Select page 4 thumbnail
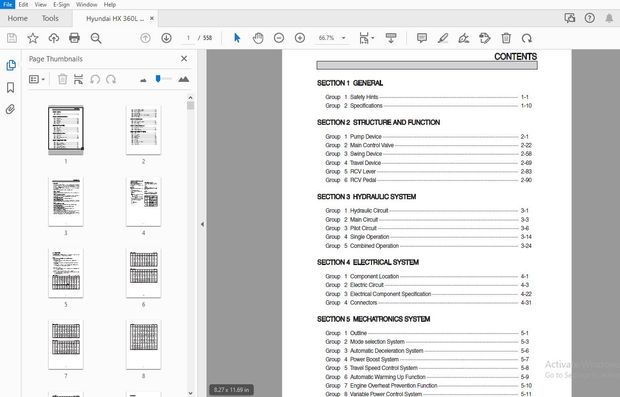Screen dimensions: 620x397 pos(143,201)
